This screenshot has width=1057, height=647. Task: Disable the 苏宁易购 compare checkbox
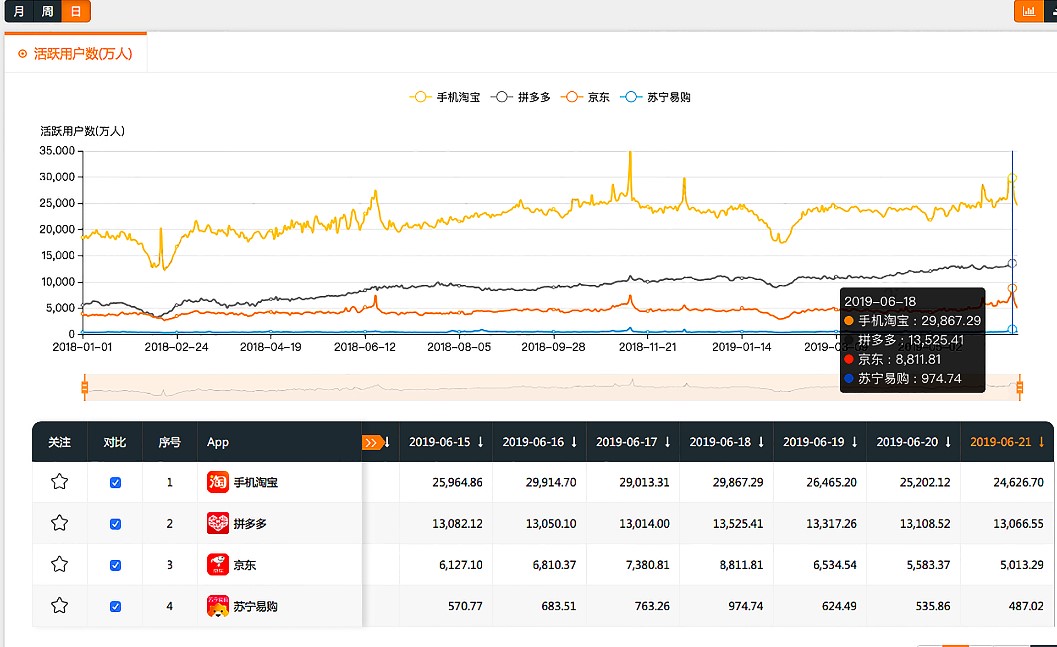point(115,606)
